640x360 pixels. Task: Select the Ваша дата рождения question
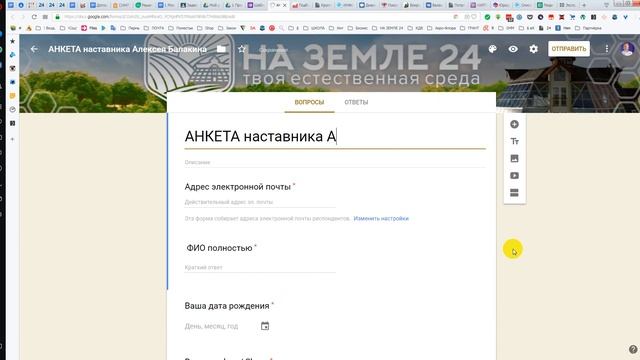pos(227,306)
